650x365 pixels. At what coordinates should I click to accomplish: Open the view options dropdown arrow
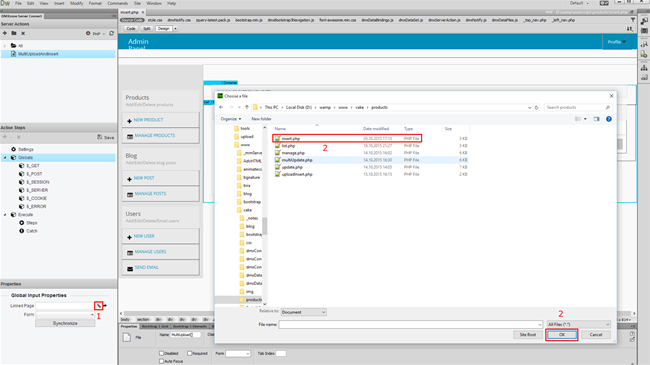point(585,119)
